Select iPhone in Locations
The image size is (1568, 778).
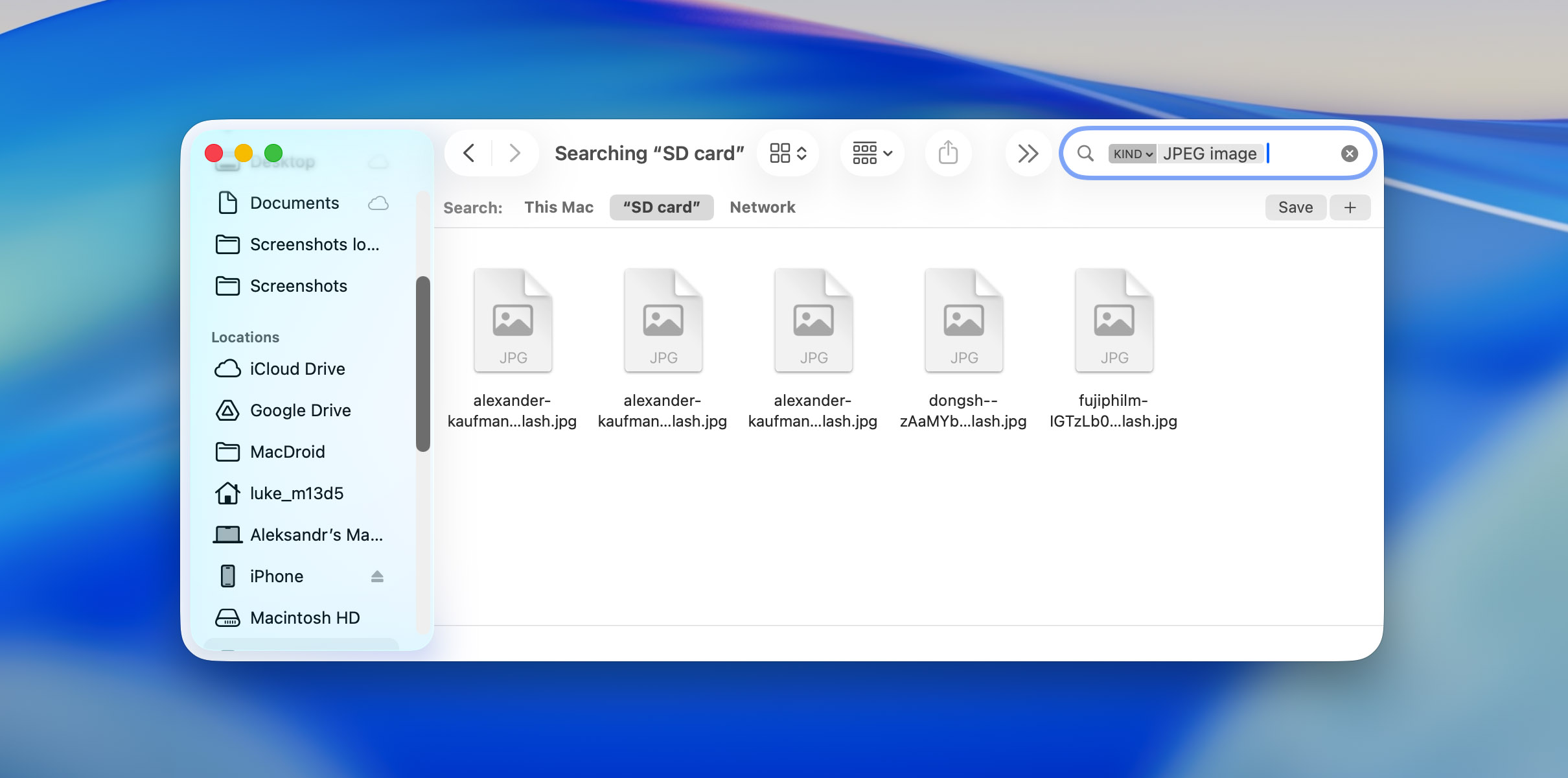(302, 576)
